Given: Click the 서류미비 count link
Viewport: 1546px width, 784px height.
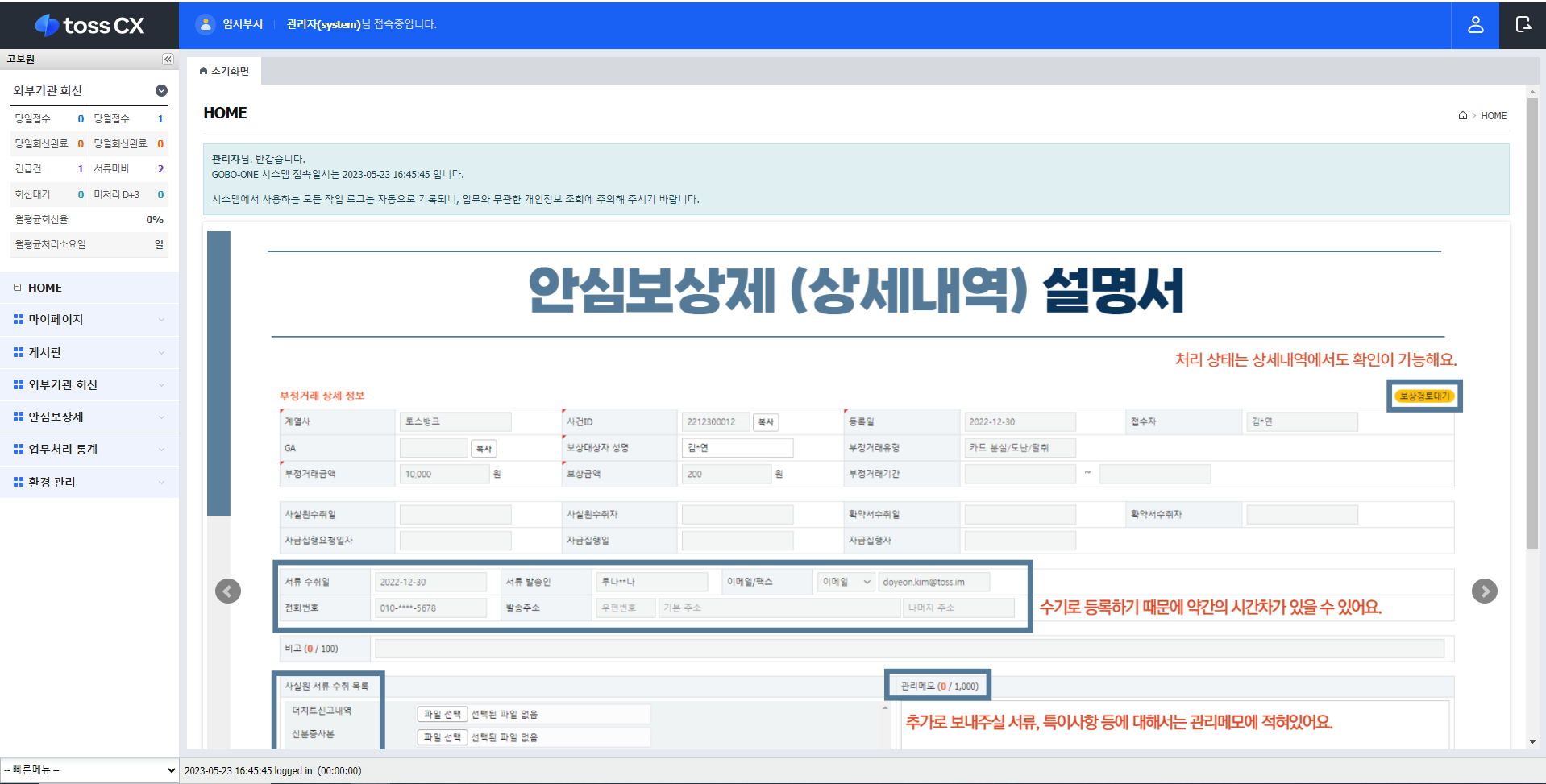Looking at the screenshot, I should coord(160,169).
